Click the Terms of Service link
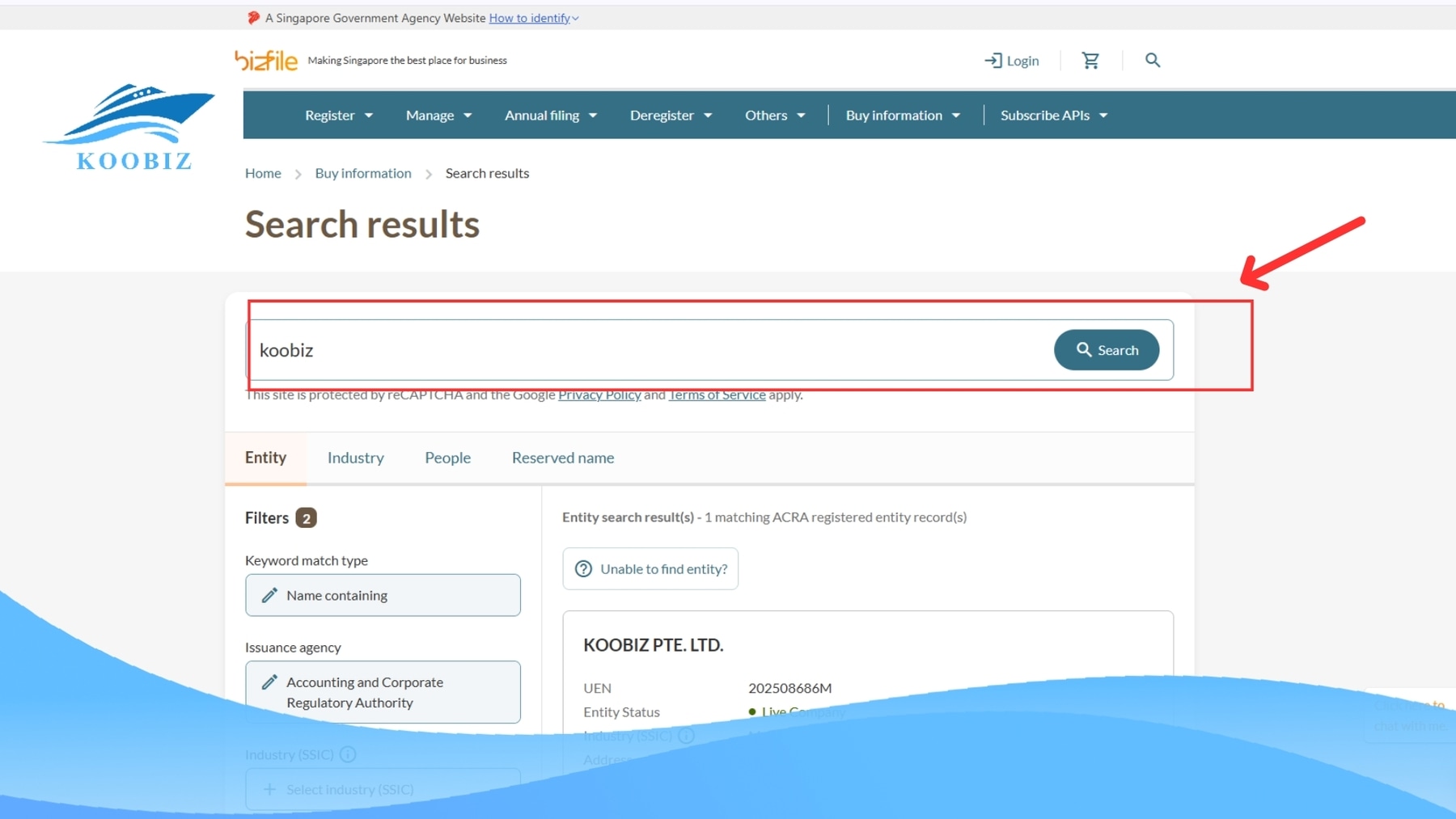This screenshot has height=819, width=1456. pos(717,395)
